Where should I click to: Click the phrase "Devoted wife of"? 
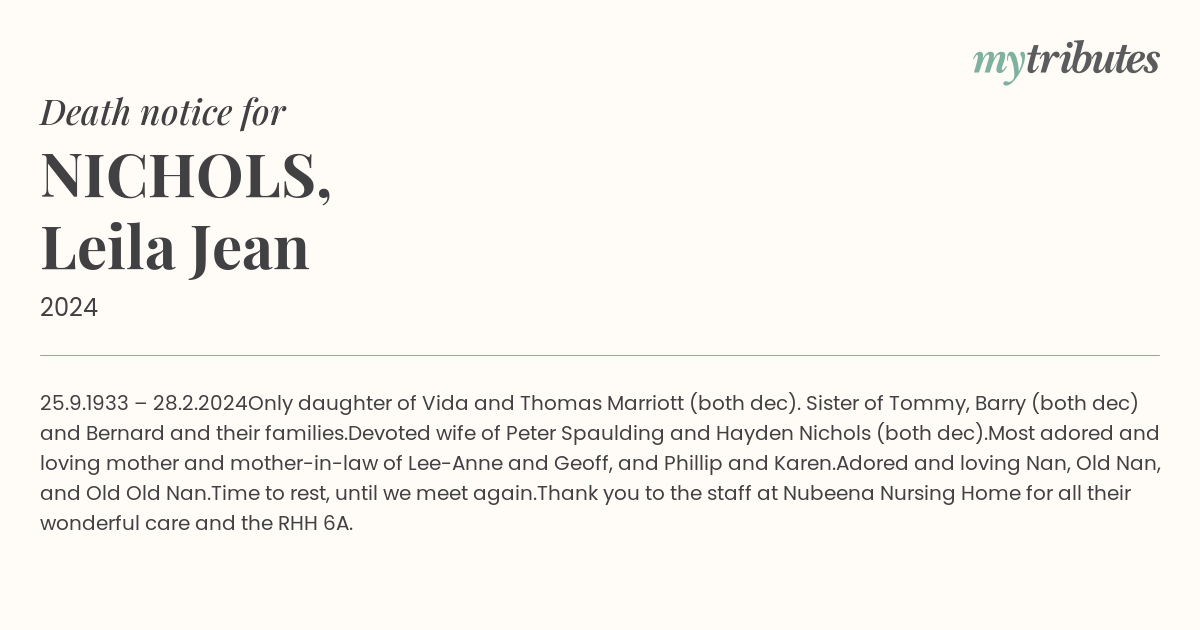click(424, 433)
